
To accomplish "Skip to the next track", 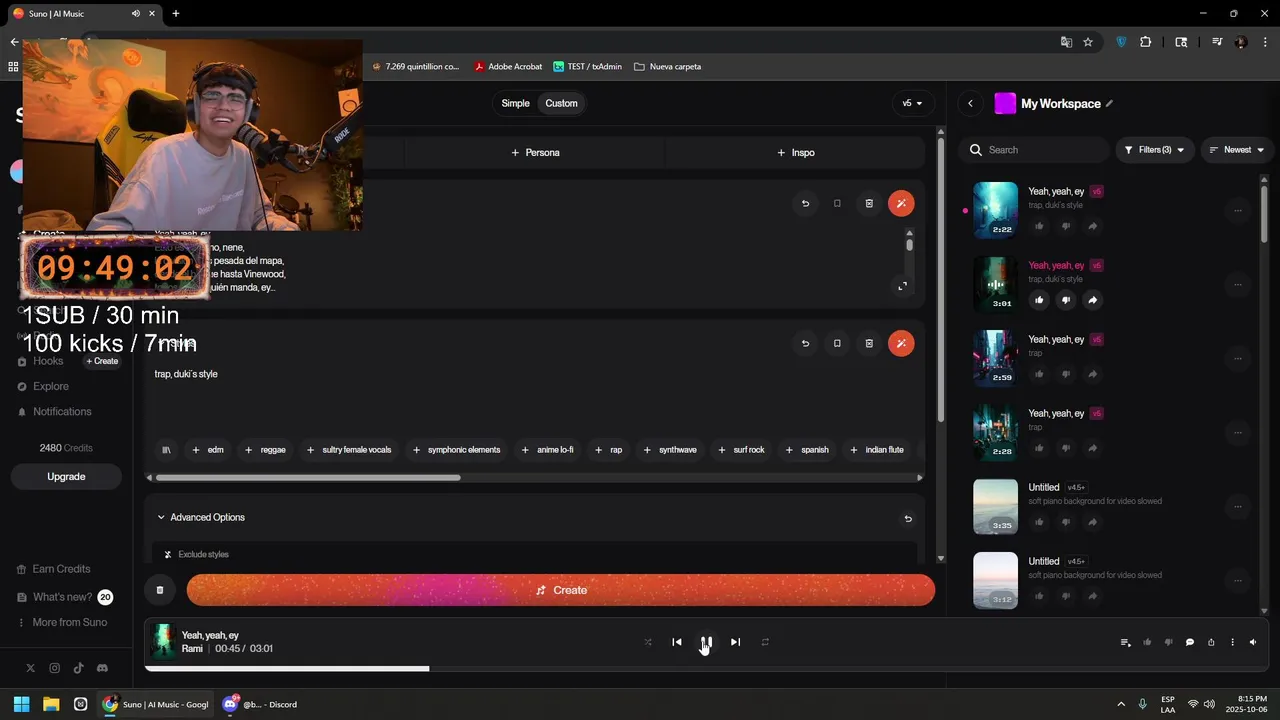I will tap(735, 642).
